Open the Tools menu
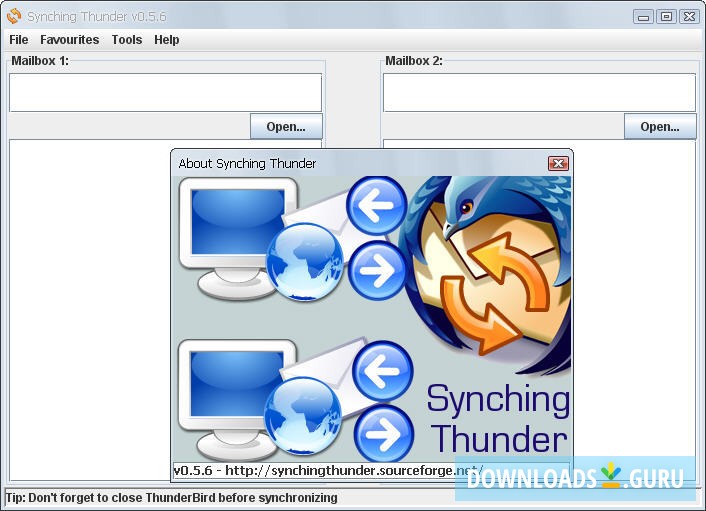 [127, 40]
